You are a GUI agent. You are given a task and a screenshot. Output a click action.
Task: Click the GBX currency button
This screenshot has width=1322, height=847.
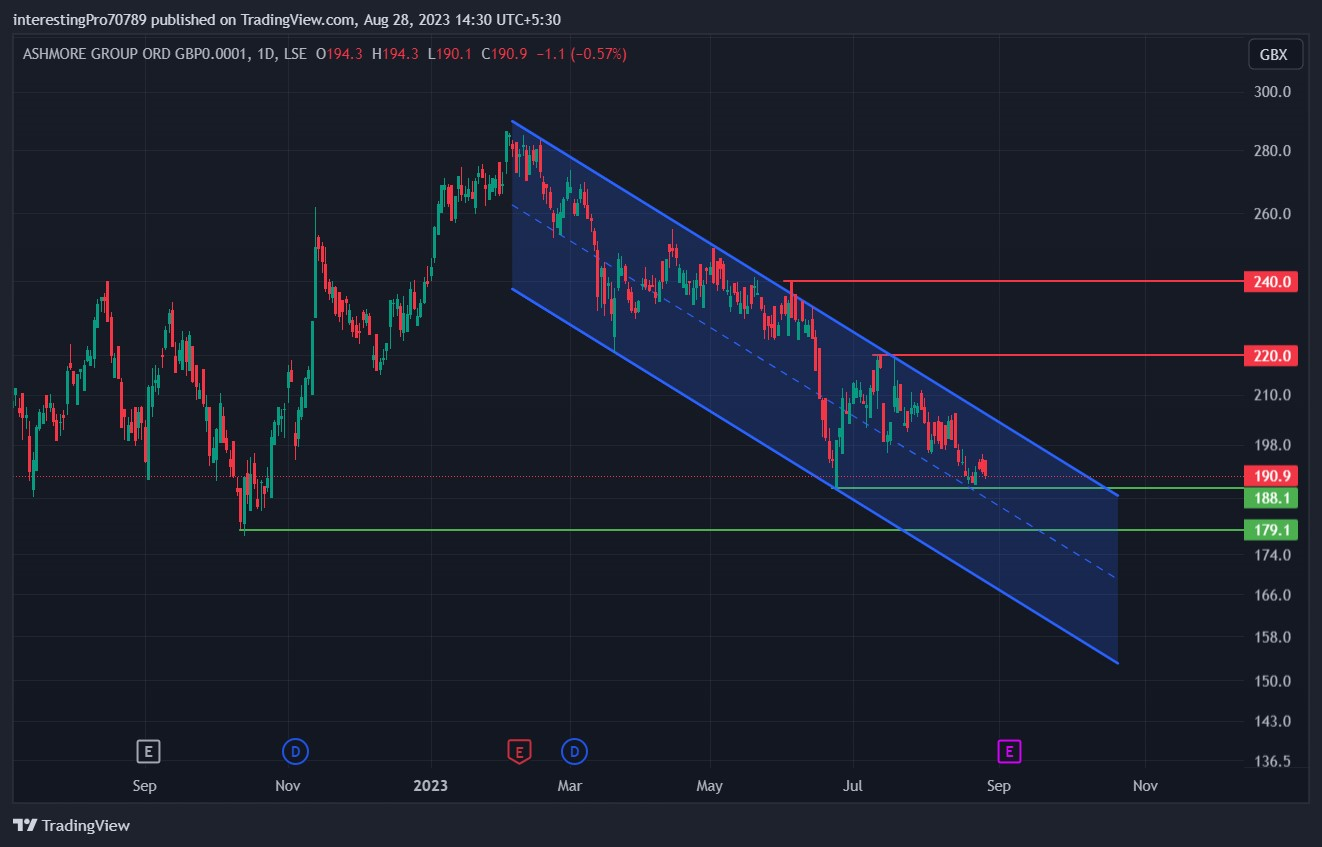(1275, 55)
